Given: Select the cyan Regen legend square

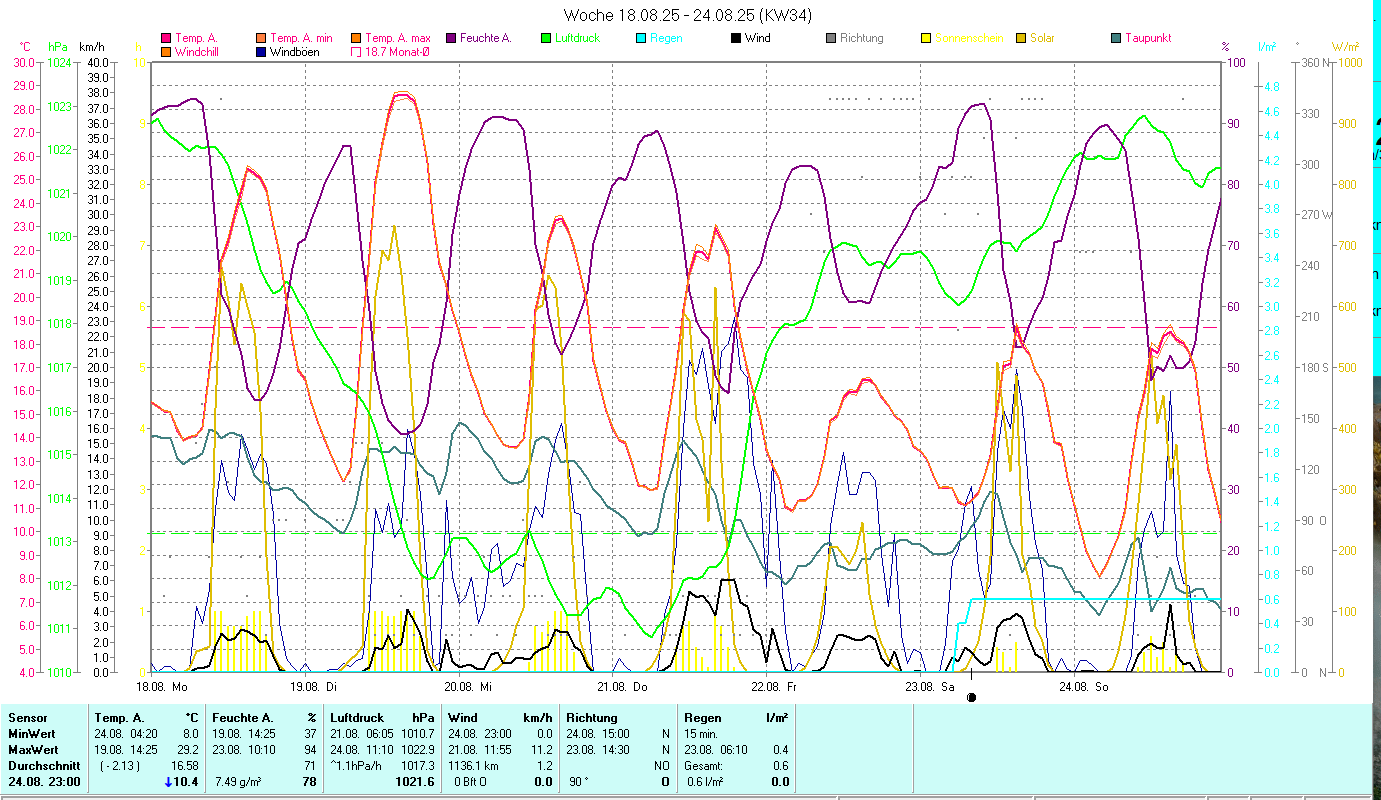Looking at the screenshot, I should point(641,38).
